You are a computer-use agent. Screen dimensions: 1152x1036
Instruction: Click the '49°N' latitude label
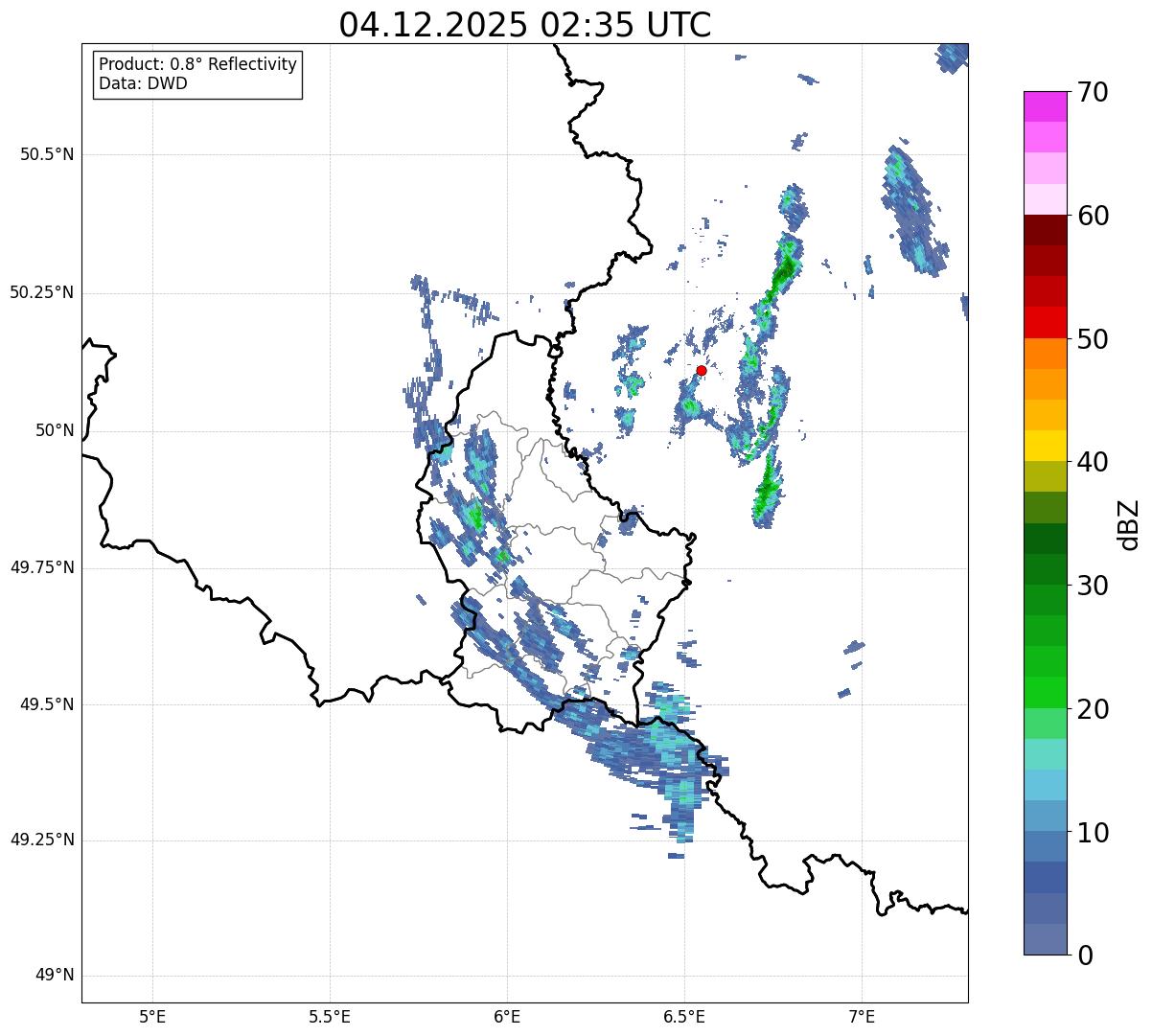pos(55,976)
